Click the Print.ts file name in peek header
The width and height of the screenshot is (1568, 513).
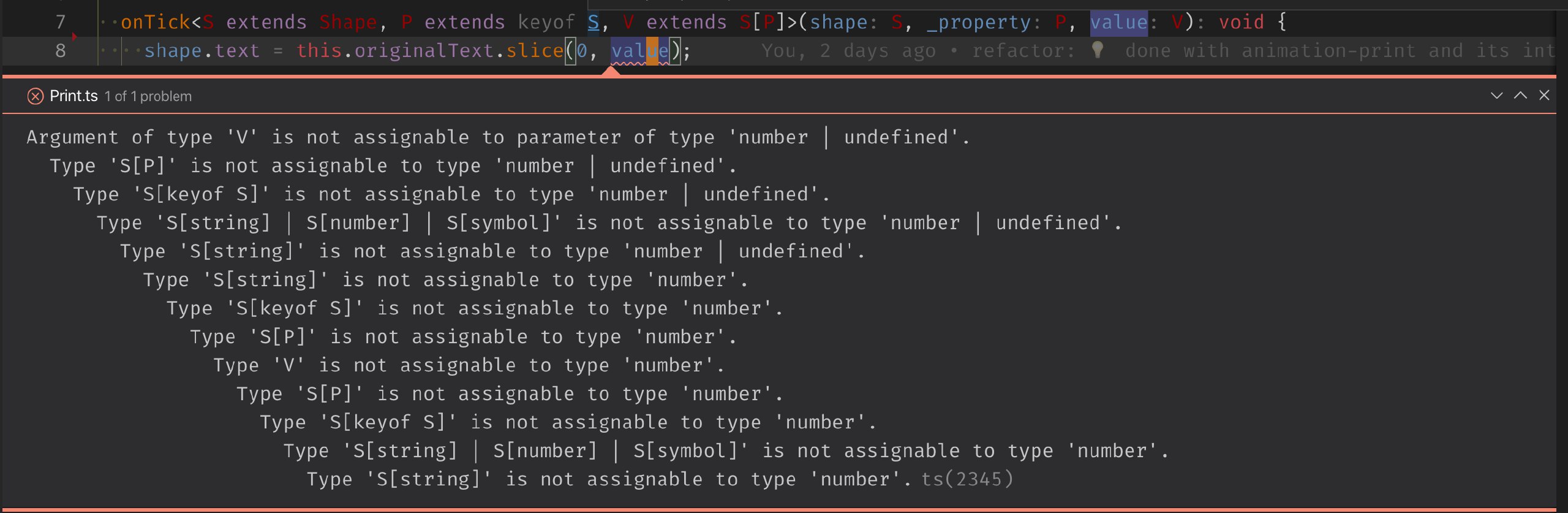(x=73, y=96)
